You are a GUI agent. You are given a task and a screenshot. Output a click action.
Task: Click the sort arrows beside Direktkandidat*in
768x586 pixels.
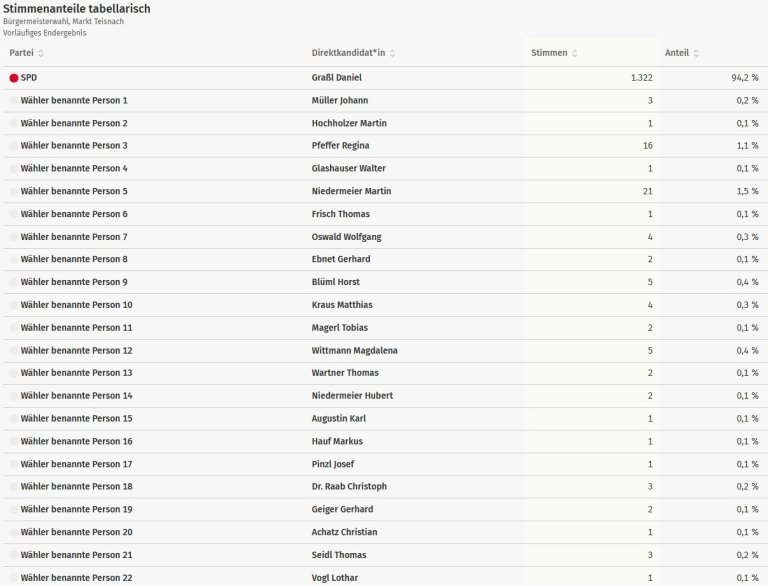point(406,53)
